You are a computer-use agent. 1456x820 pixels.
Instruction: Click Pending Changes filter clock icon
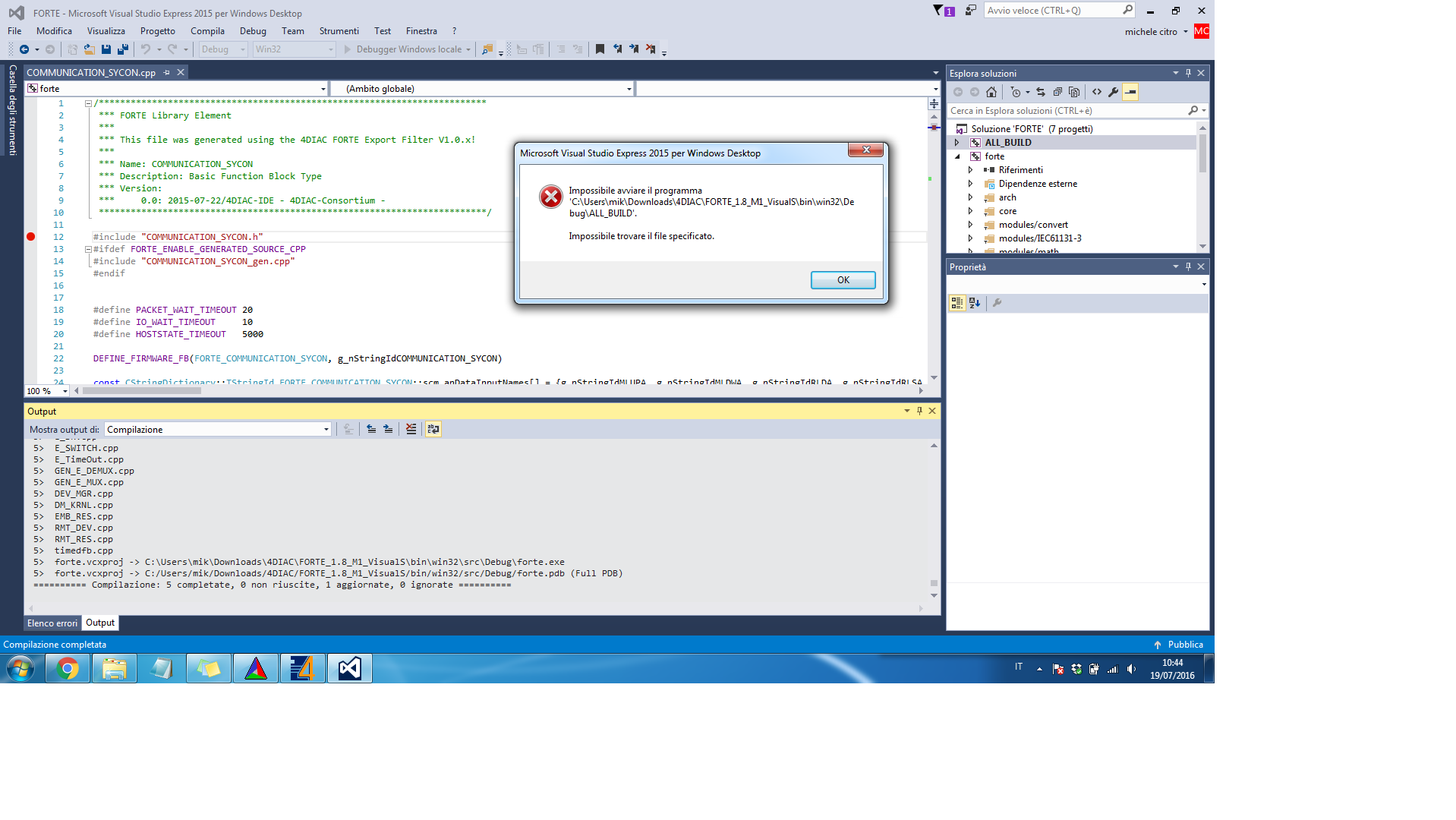pos(1016,92)
